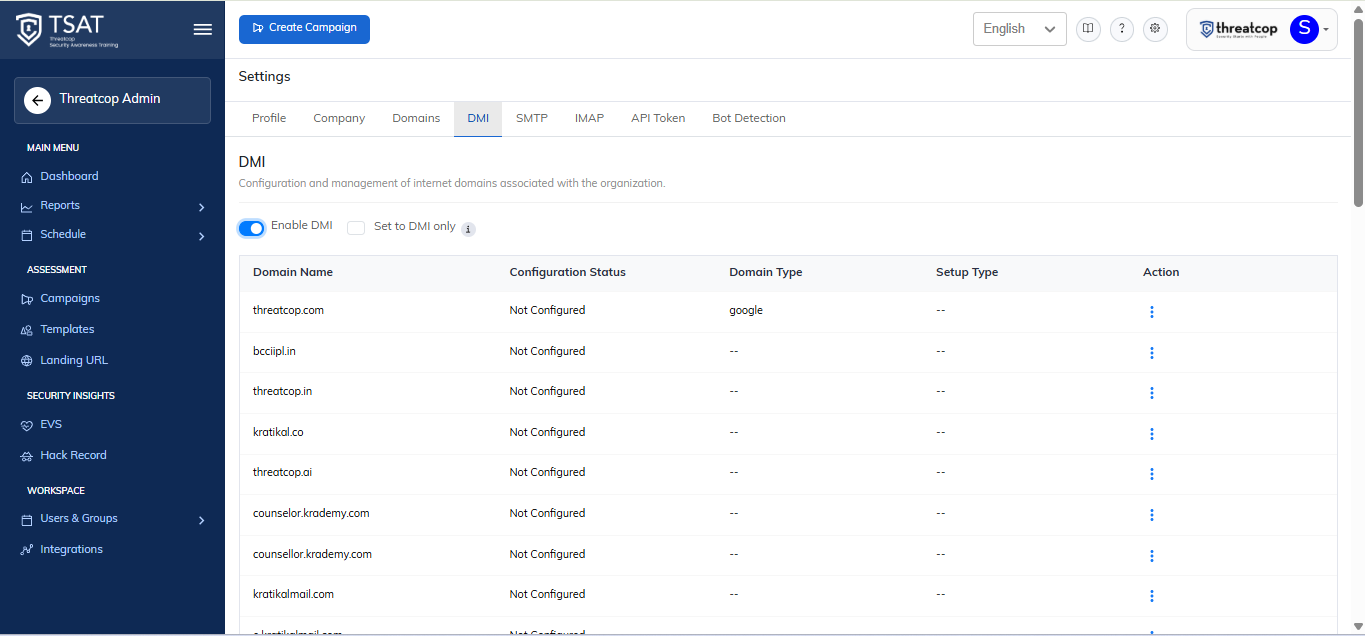
Task: Click the info icon next to Set to DMI only
Action: coord(468,229)
